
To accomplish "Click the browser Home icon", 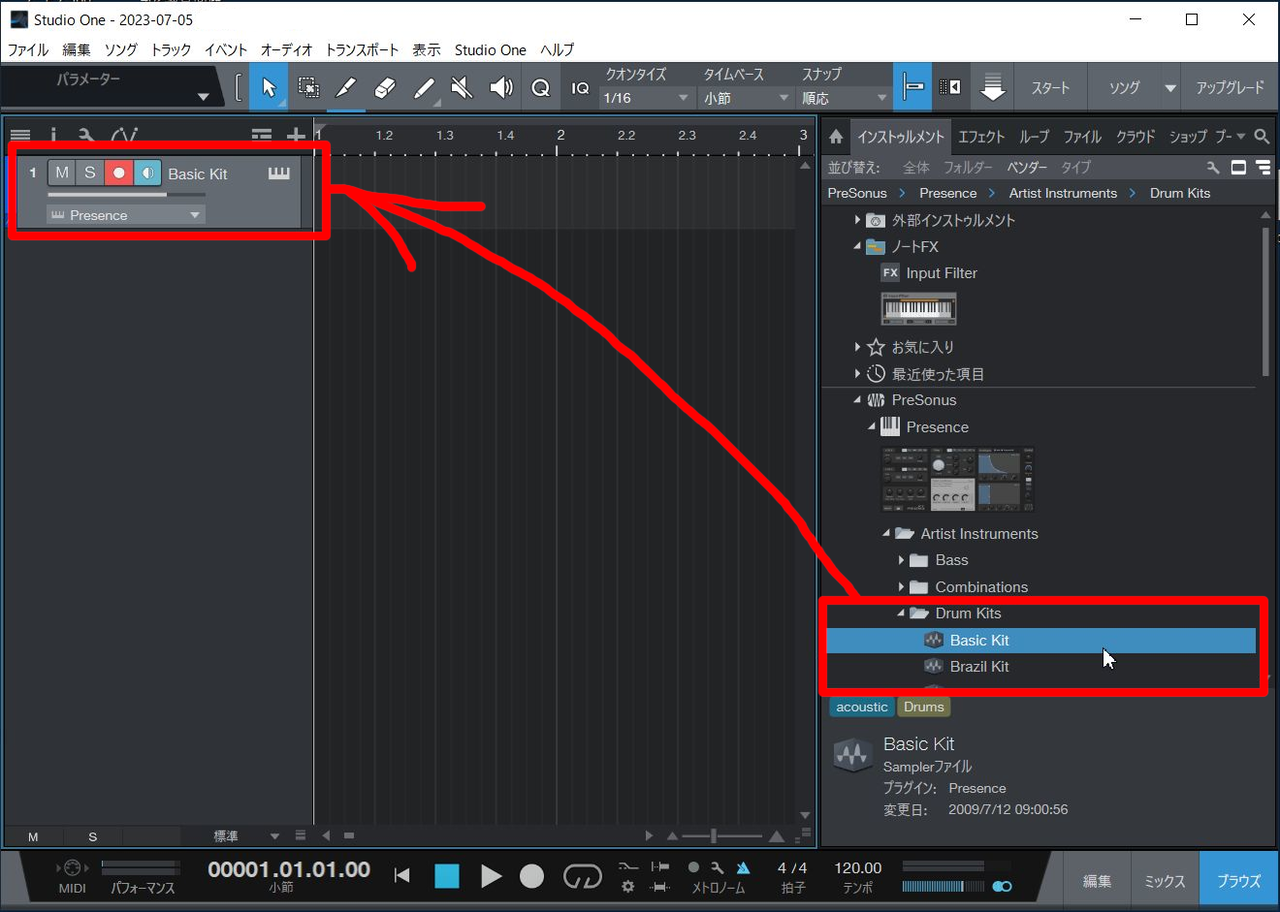I will [x=836, y=137].
